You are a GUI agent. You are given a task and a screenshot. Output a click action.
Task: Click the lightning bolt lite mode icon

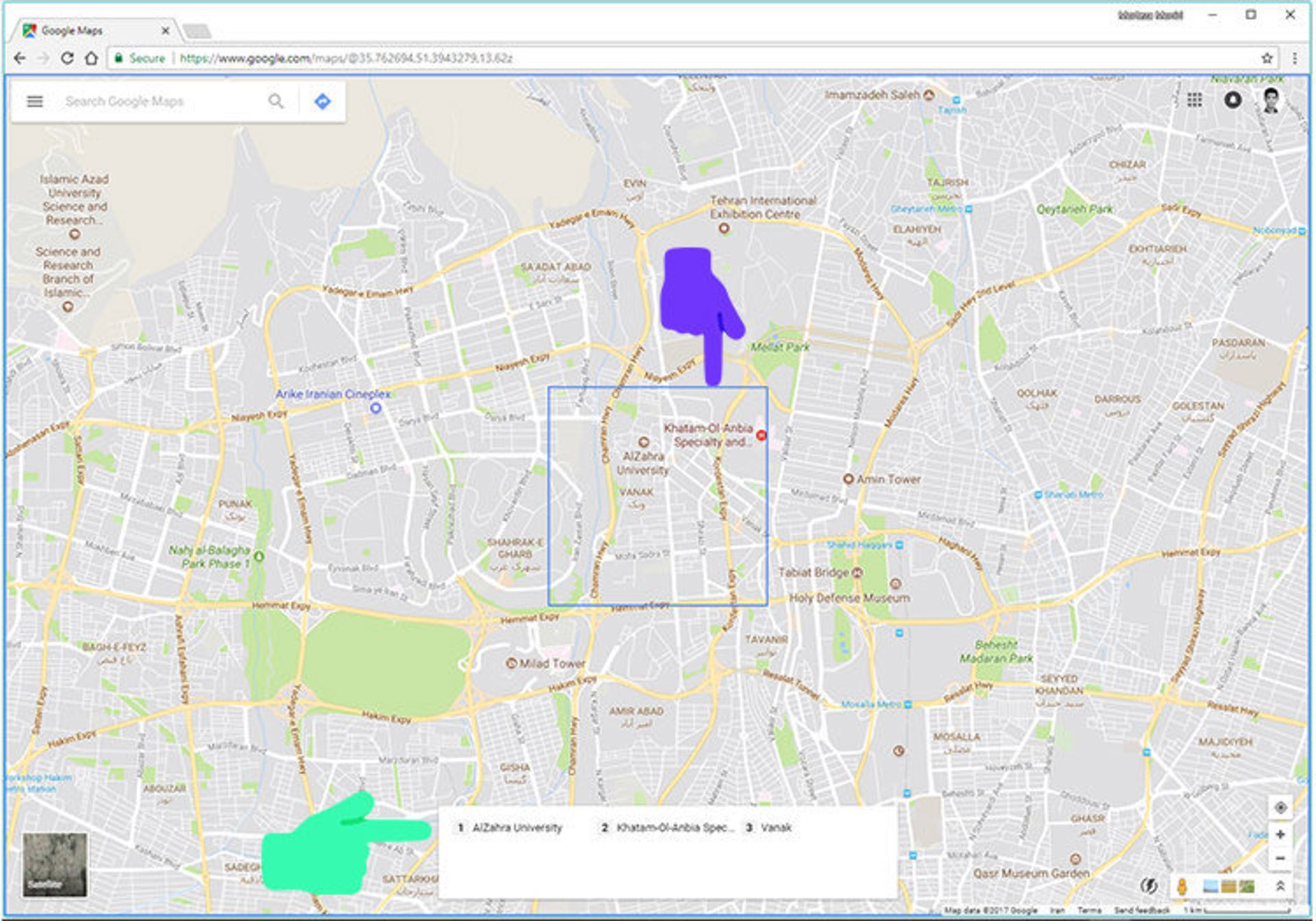tap(1147, 885)
